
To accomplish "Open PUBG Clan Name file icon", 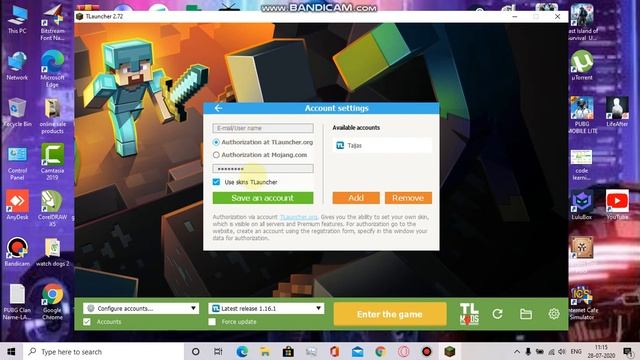I will (x=17, y=302).
